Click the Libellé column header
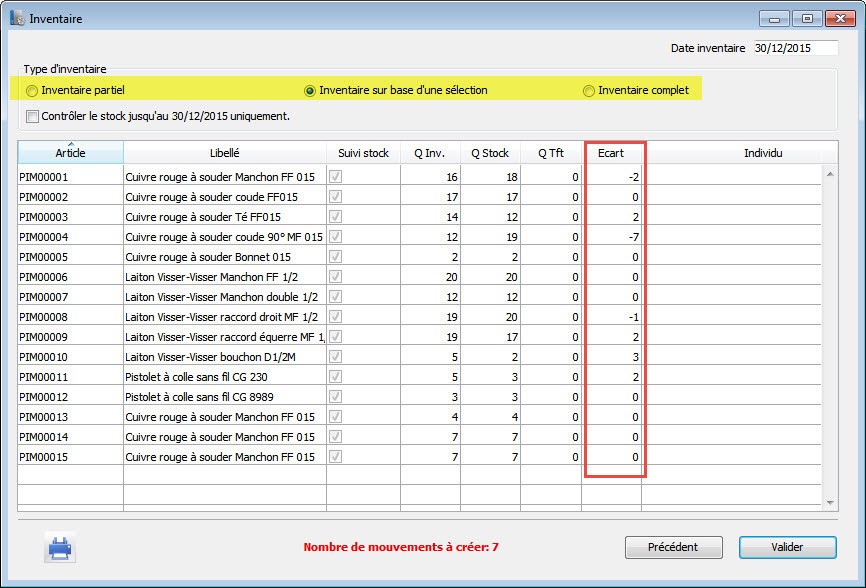 pyautogui.click(x=224, y=153)
